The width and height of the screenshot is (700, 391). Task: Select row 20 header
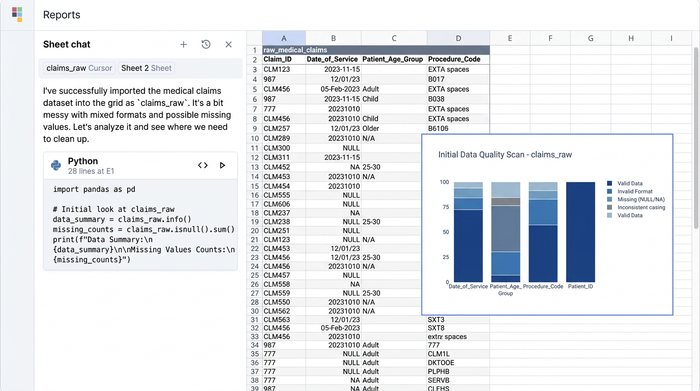(x=254, y=231)
